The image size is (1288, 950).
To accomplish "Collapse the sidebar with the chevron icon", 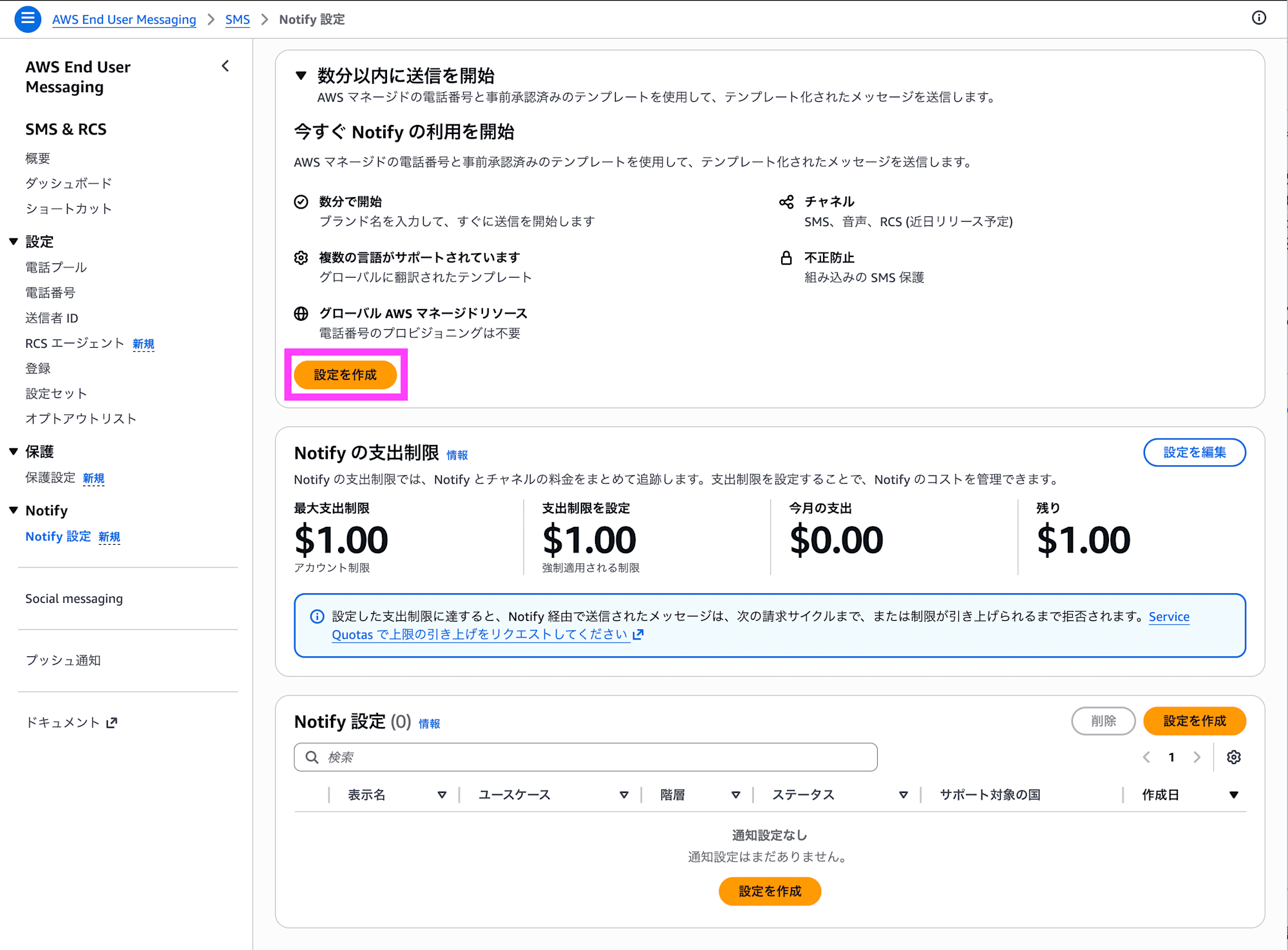I will (x=225, y=66).
